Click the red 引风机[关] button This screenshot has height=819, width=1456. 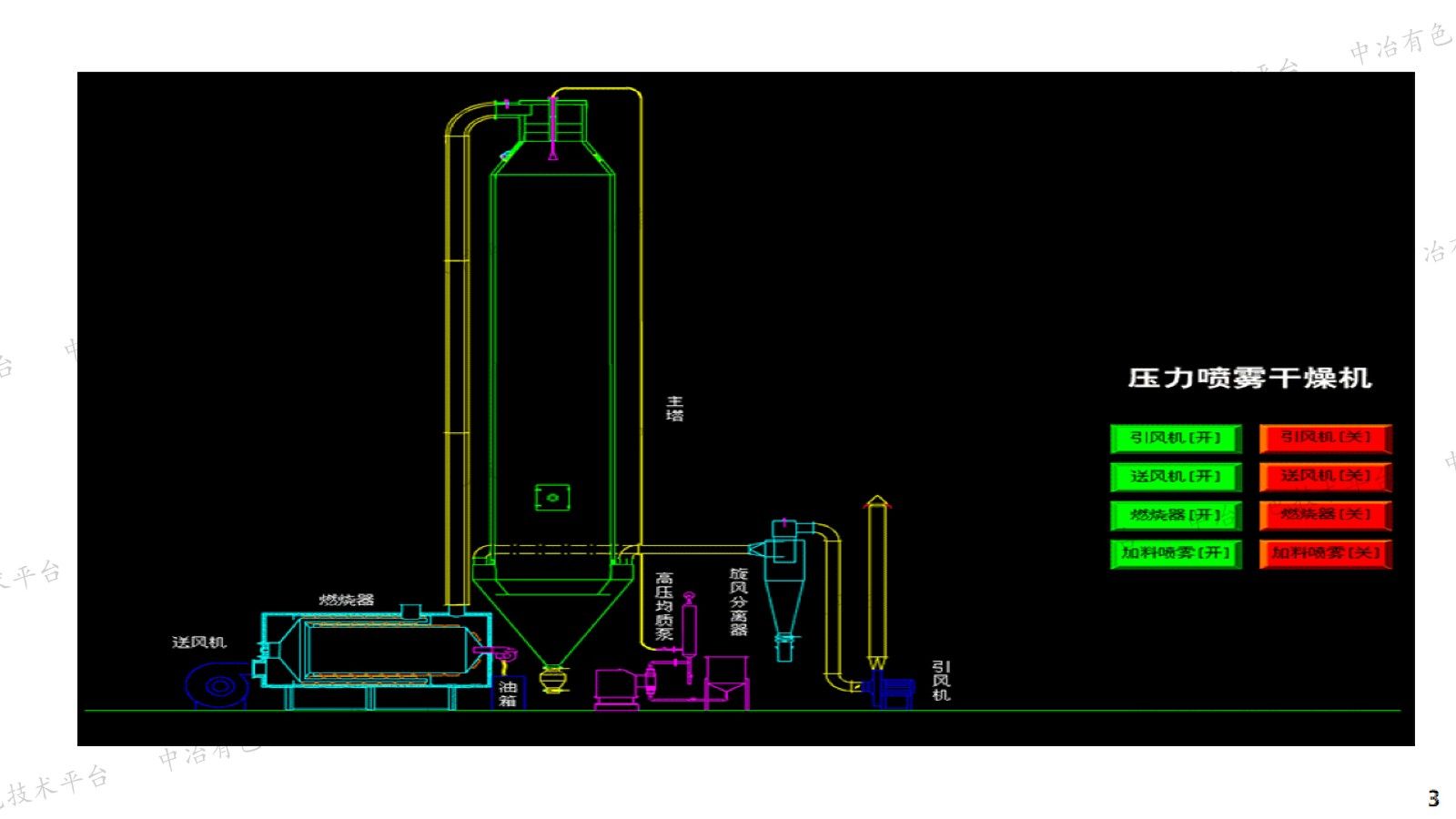point(1326,439)
